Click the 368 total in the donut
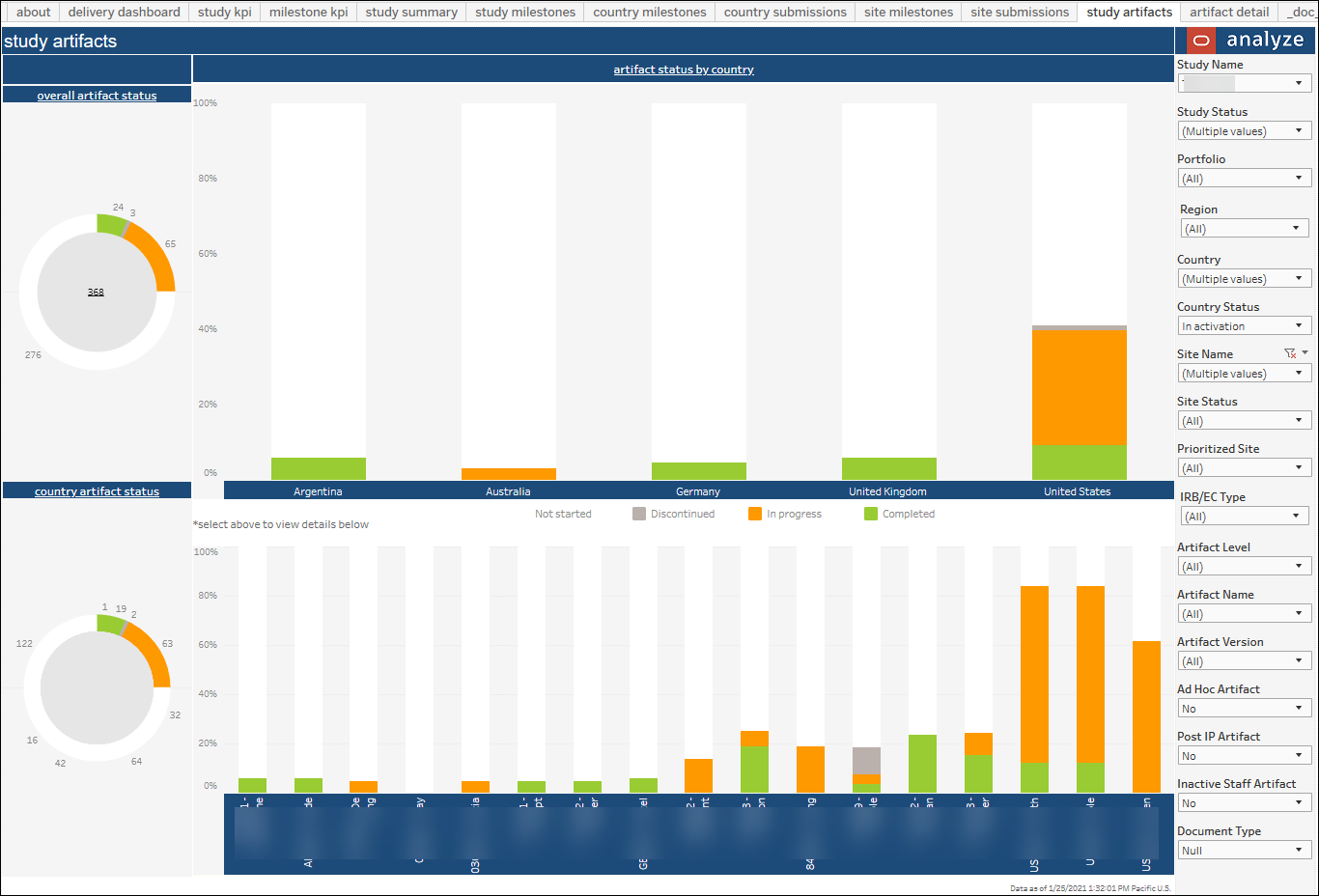This screenshot has width=1319, height=896. pos(96,292)
